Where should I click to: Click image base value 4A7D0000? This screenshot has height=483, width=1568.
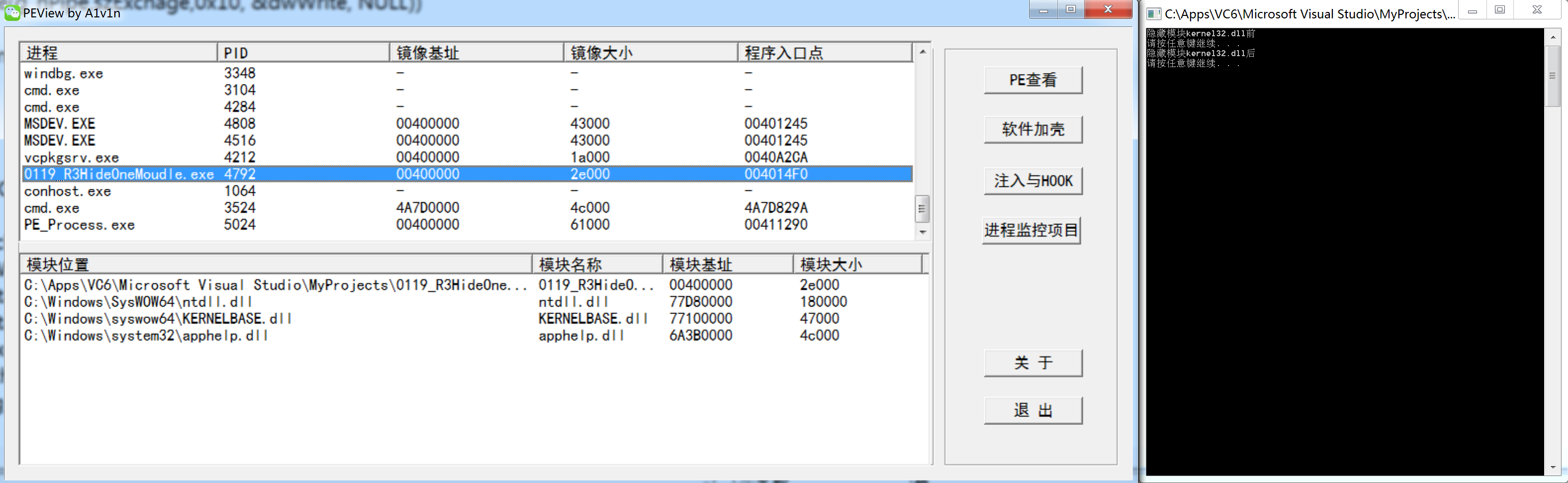point(428,209)
